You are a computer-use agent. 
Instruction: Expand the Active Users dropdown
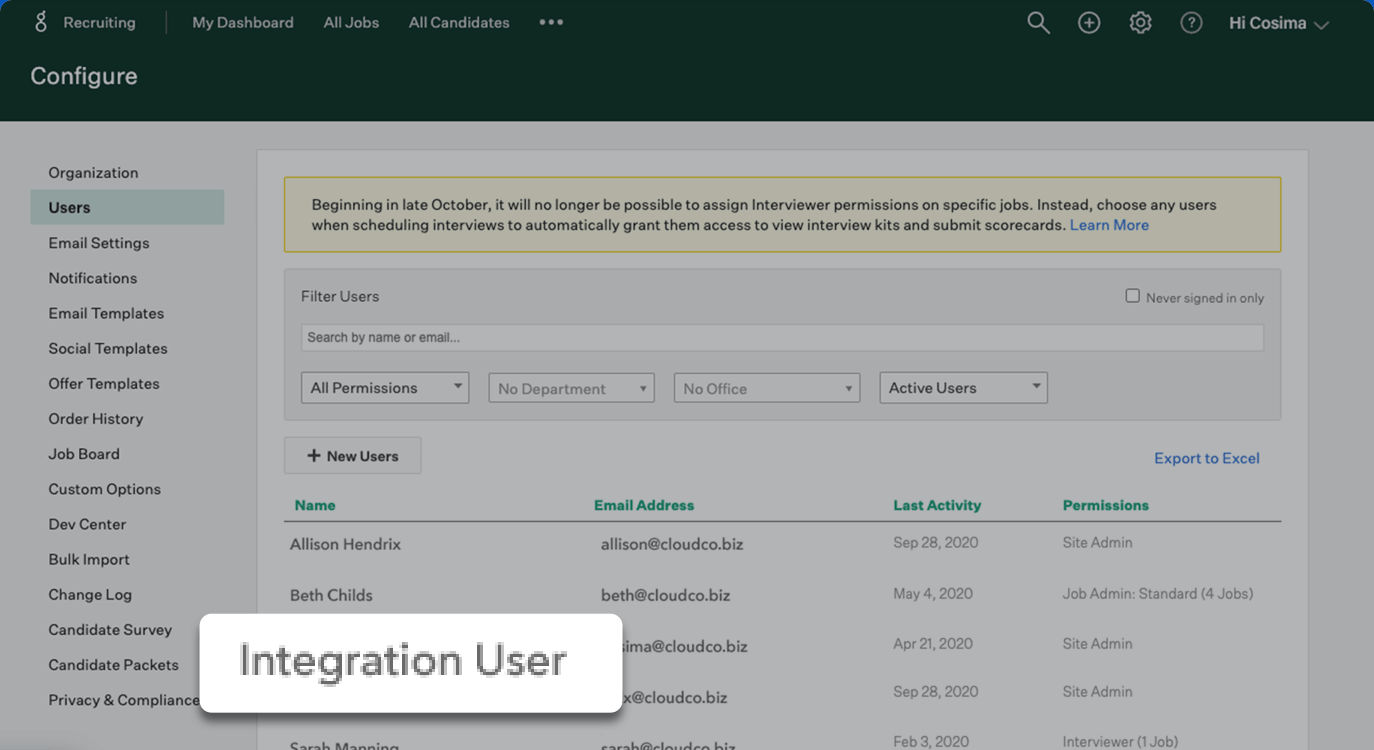coord(963,388)
